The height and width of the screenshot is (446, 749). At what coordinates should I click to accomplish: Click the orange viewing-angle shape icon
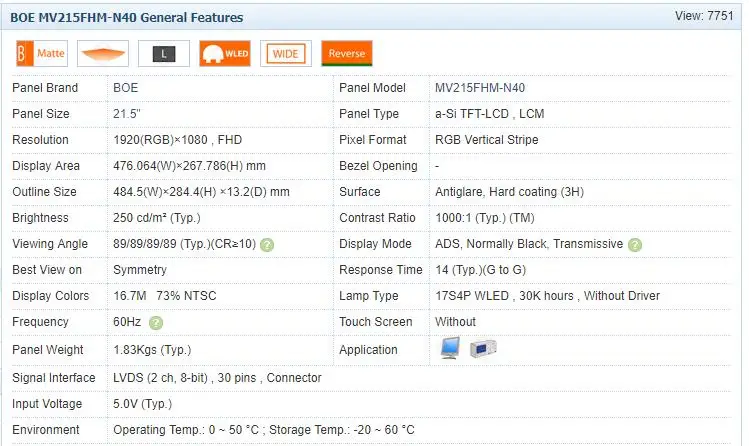pyautogui.click(x=103, y=53)
